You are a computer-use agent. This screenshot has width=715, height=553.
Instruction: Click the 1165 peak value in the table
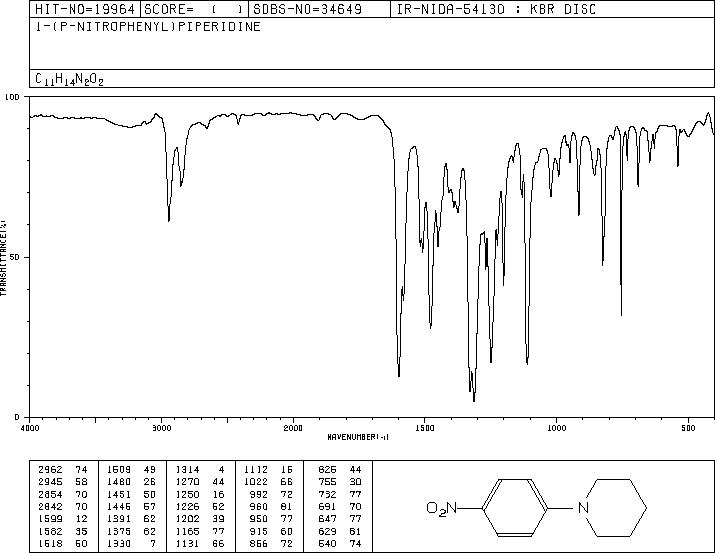point(187,531)
